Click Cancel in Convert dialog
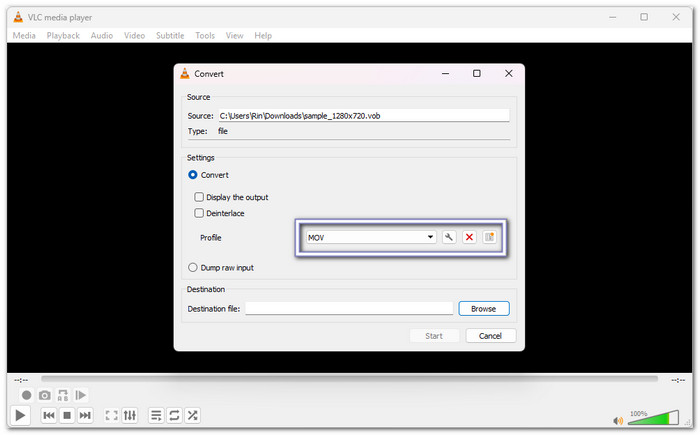The image size is (700, 435). point(490,336)
